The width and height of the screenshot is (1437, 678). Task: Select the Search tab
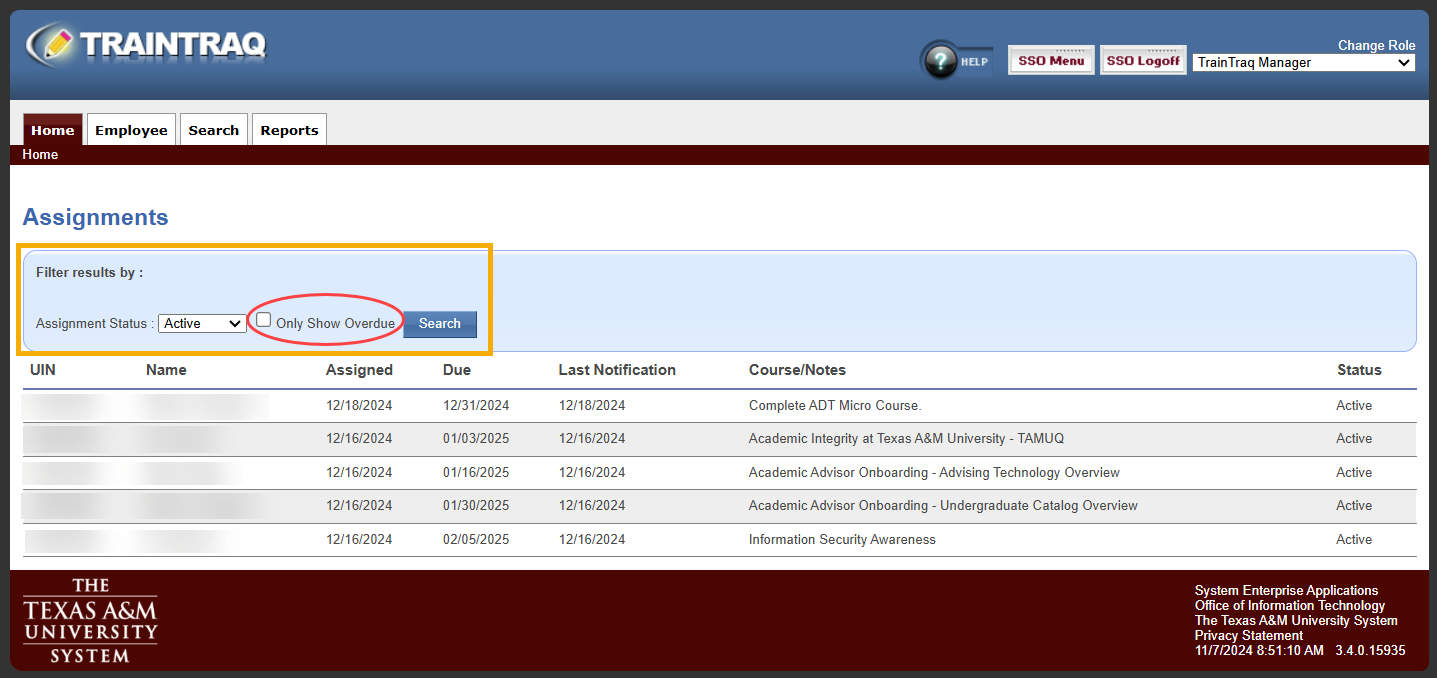[213, 129]
